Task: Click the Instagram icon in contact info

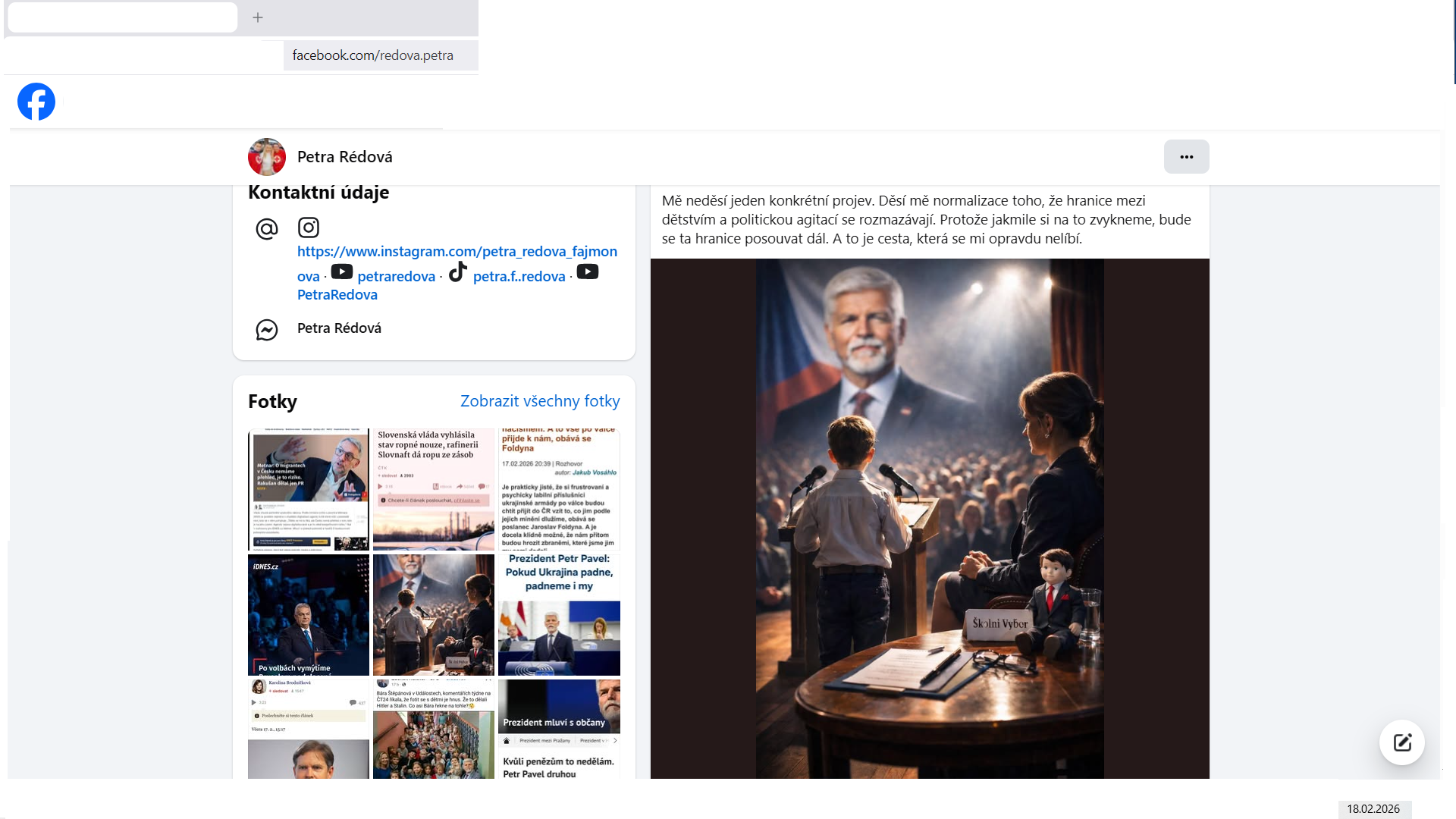Action: pos(309,227)
